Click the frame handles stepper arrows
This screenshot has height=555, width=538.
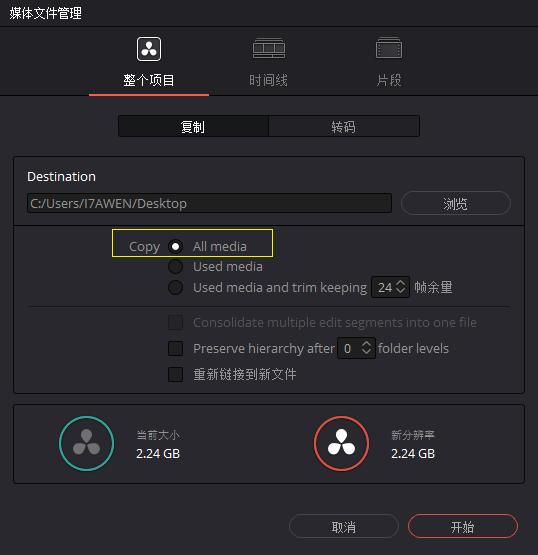click(x=401, y=287)
